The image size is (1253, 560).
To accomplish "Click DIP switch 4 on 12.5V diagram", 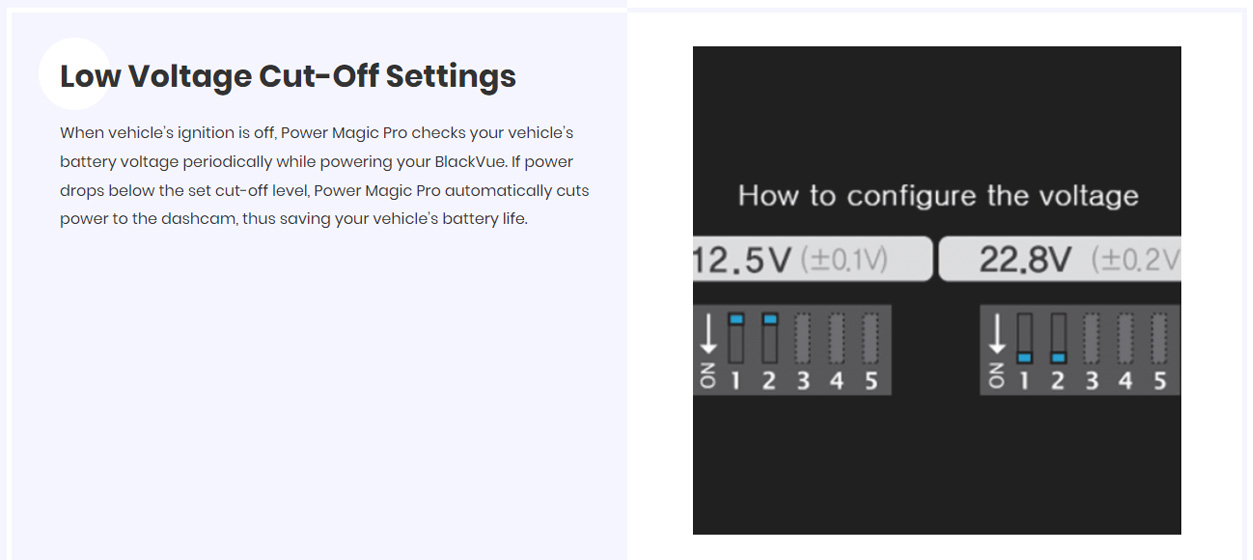I will pyautogui.click(x=837, y=338).
